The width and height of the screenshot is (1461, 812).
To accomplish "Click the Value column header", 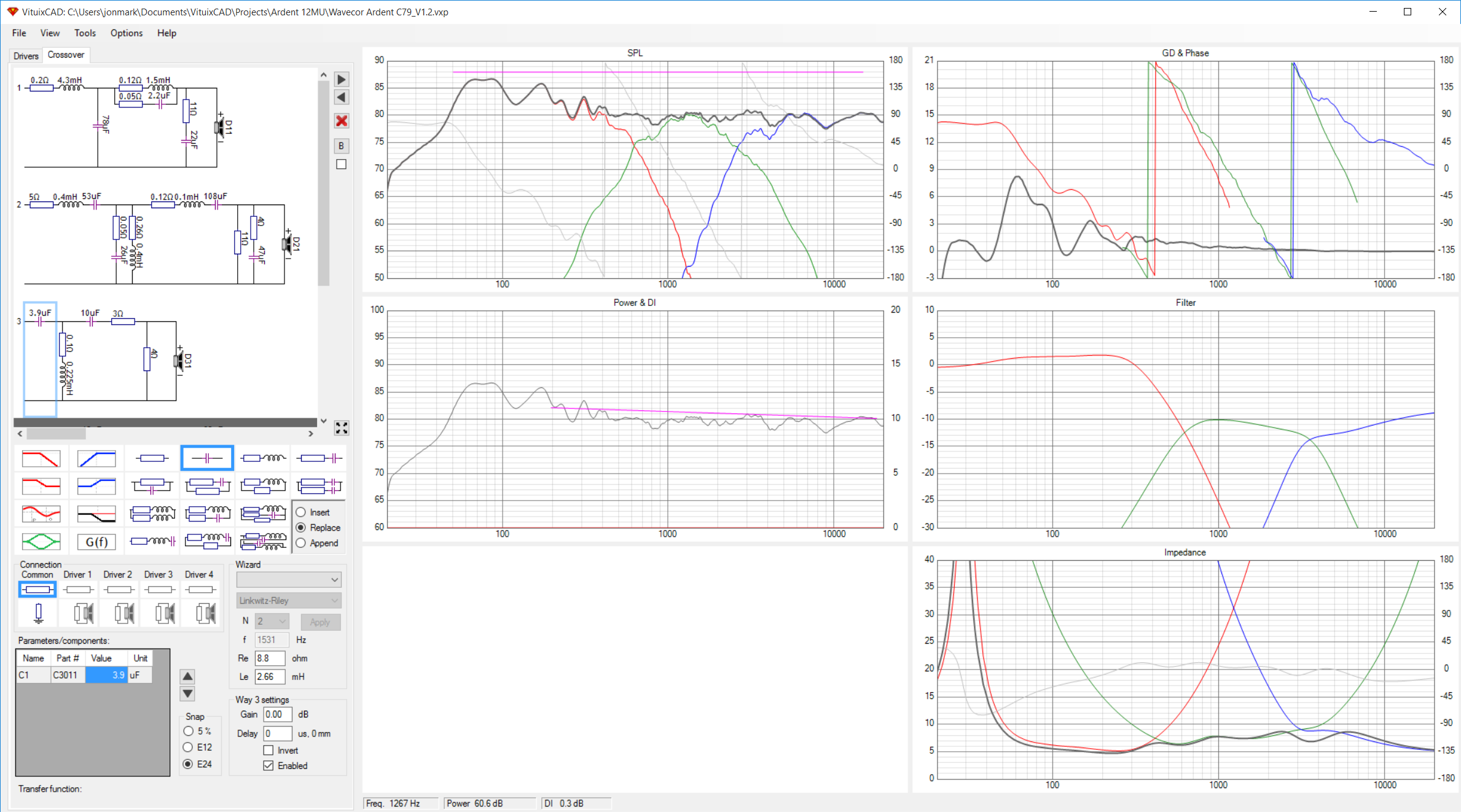I will pyautogui.click(x=106, y=658).
